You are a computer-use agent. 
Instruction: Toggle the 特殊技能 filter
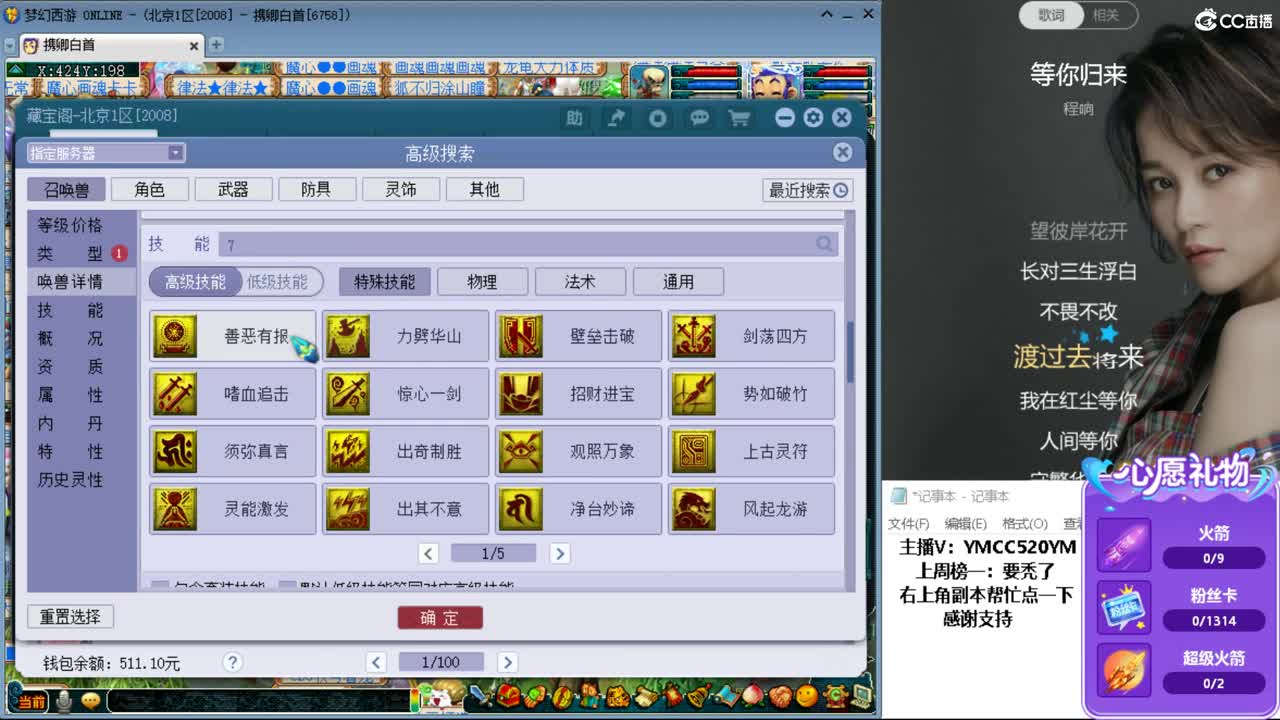(x=385, y=282)
